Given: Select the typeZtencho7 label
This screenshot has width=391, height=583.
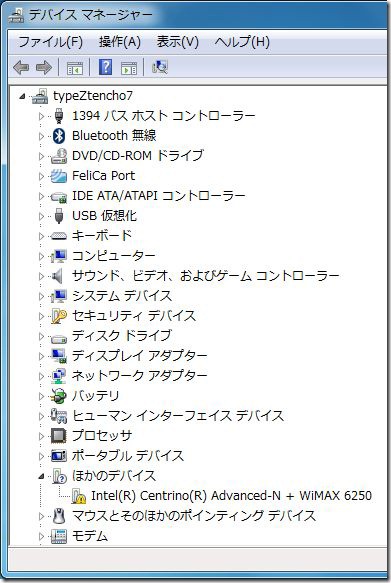Looking at the screenshot, I should click(x=93, y=96).
